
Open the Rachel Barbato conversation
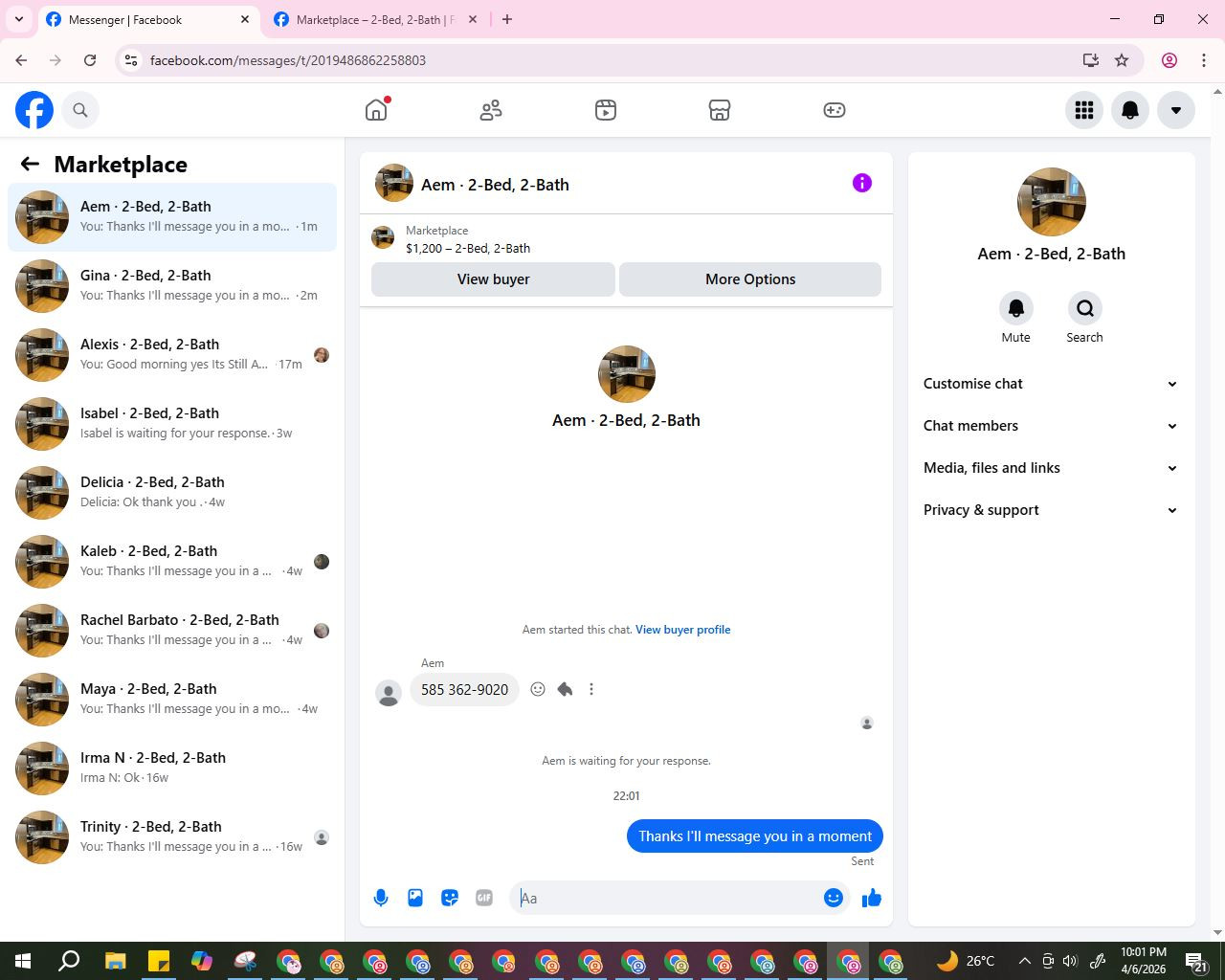tap(172, 631)
